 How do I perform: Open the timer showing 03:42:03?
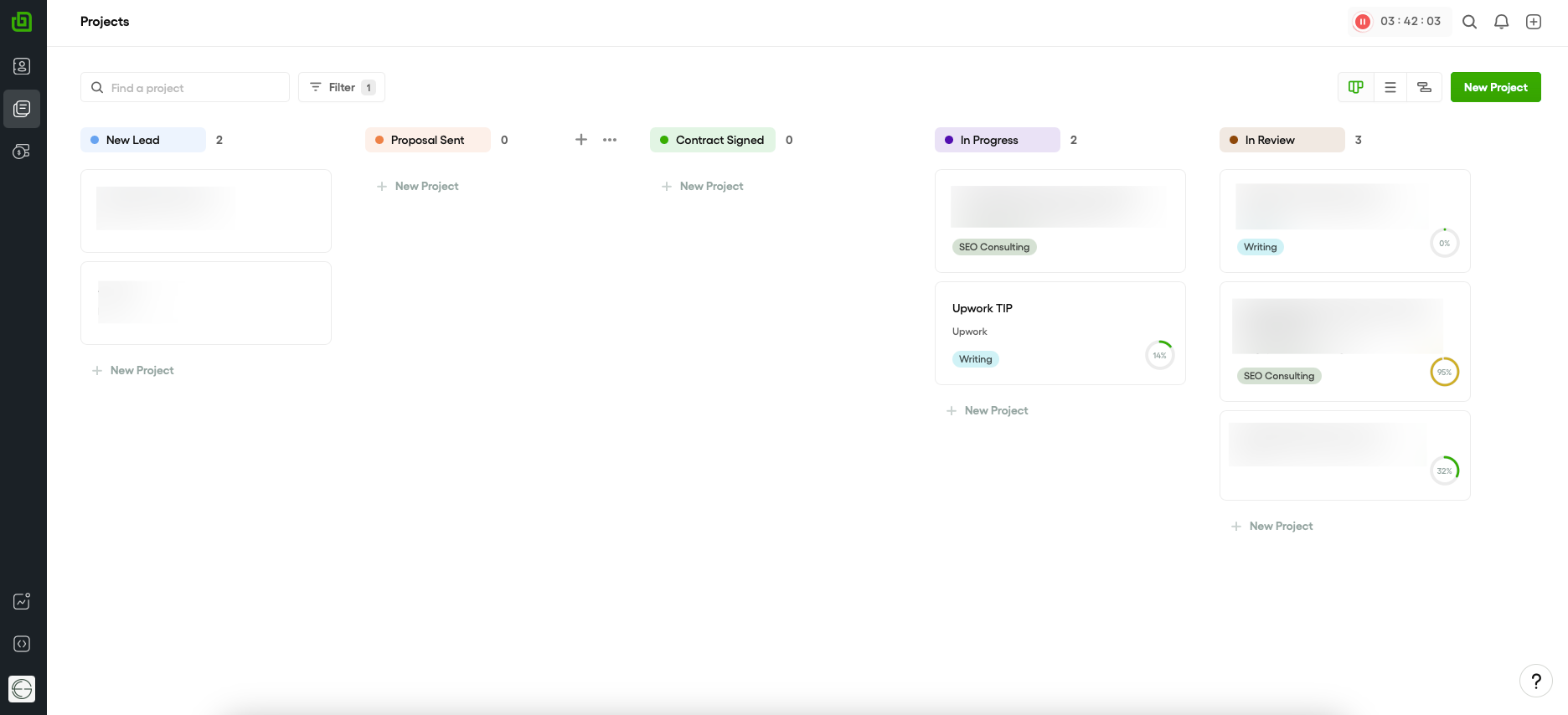click(x=1411, y=21)
